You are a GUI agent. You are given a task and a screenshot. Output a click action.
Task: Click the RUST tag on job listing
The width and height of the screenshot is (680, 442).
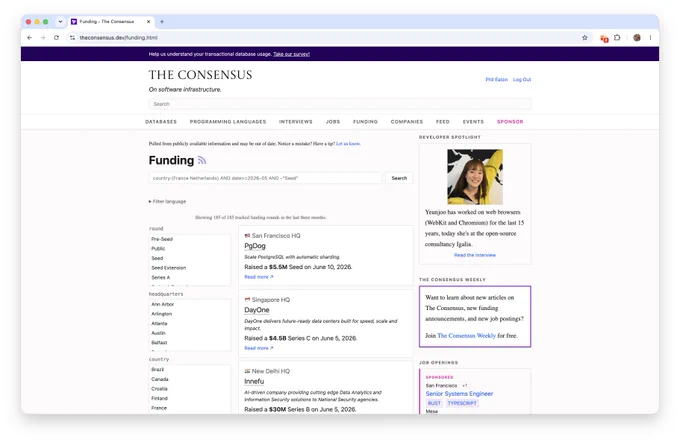(x=434, y=403)
